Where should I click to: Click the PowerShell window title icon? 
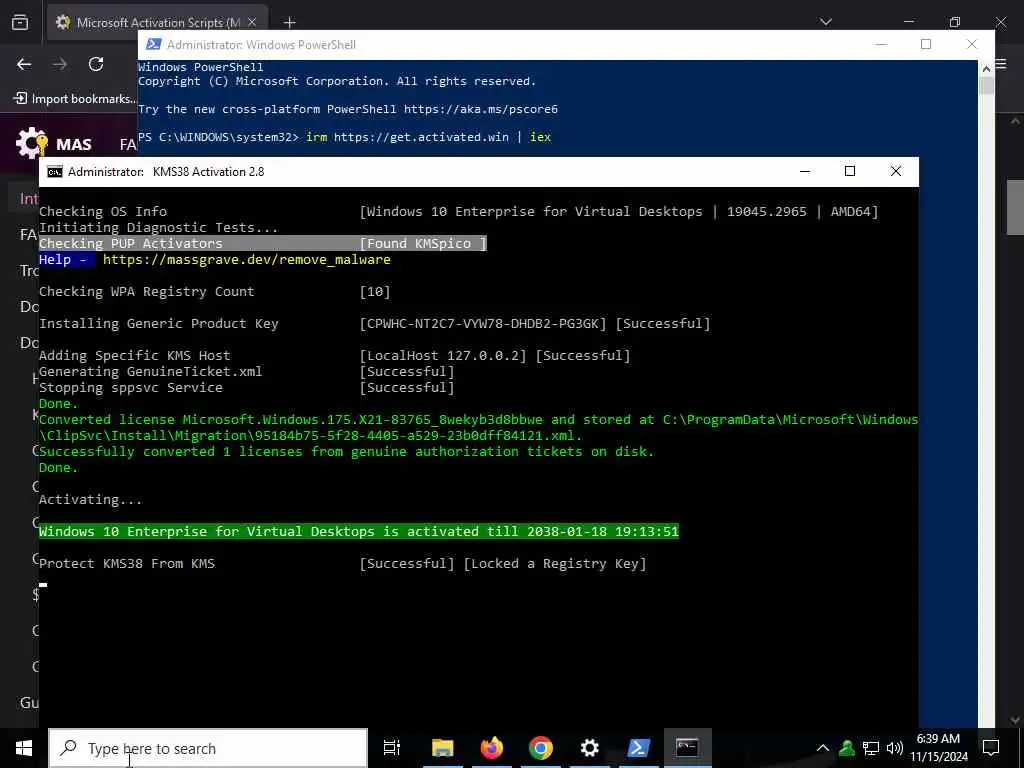153,44
